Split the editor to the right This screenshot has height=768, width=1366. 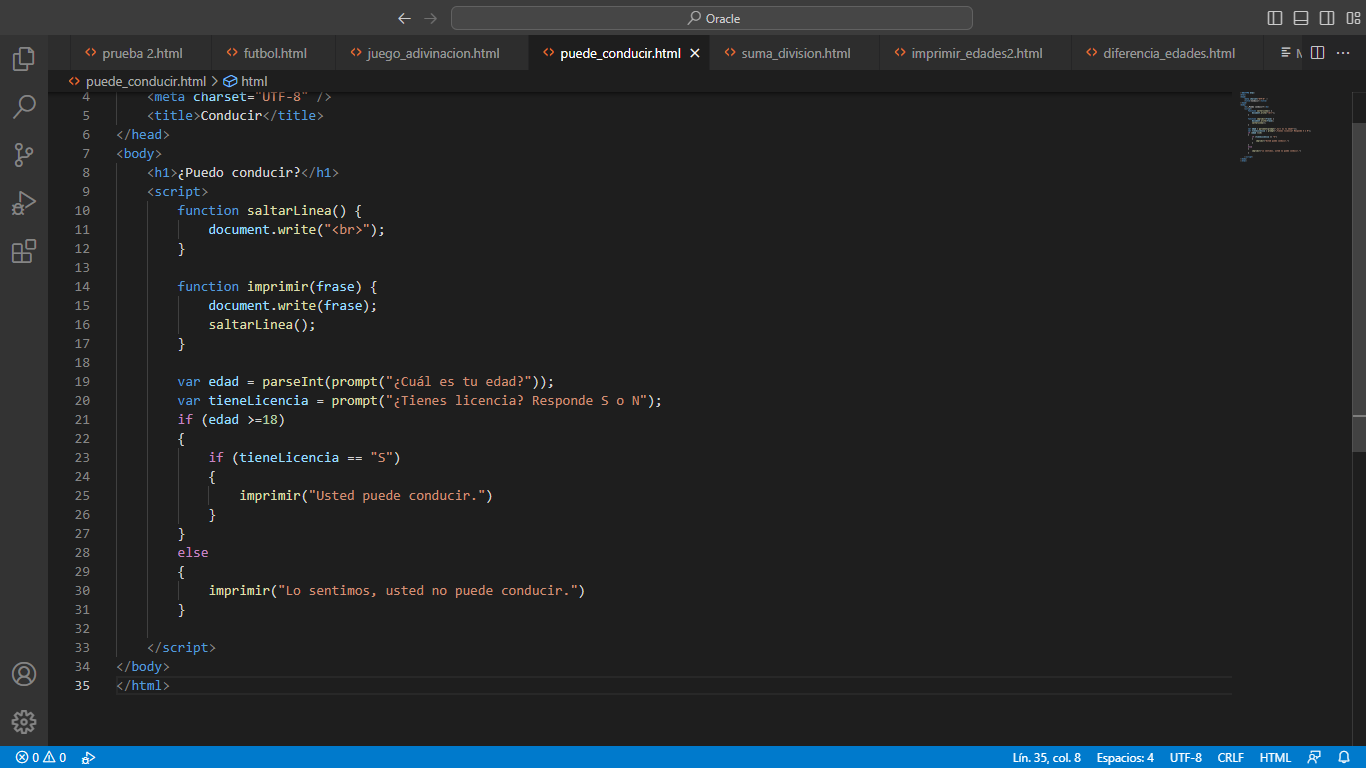point(1317,53)
